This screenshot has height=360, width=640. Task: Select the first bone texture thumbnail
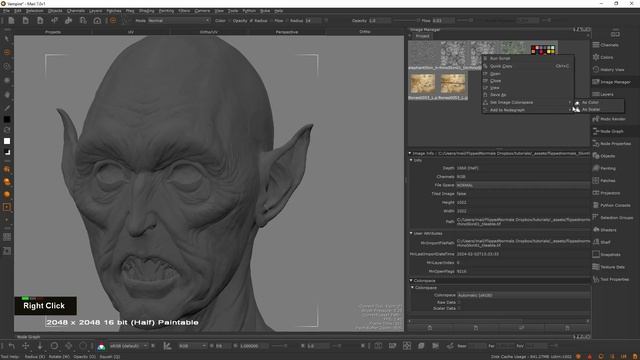423,84
